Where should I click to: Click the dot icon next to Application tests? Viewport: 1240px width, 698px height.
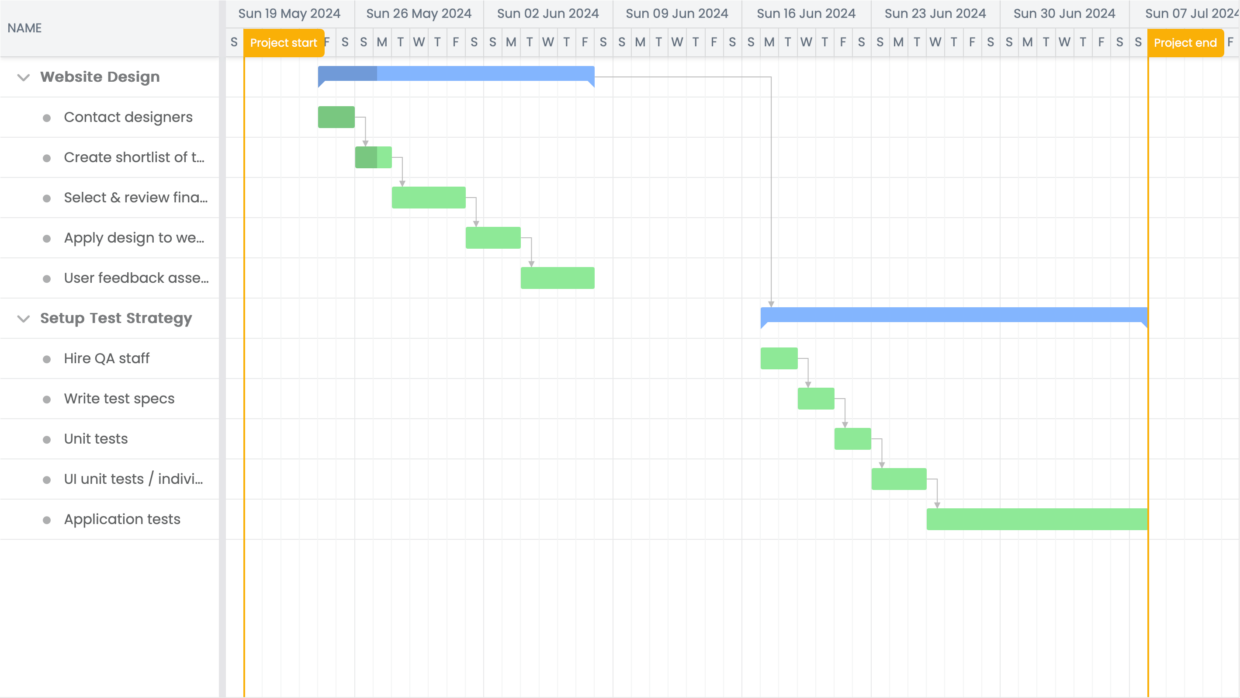[x=48, y=519]
